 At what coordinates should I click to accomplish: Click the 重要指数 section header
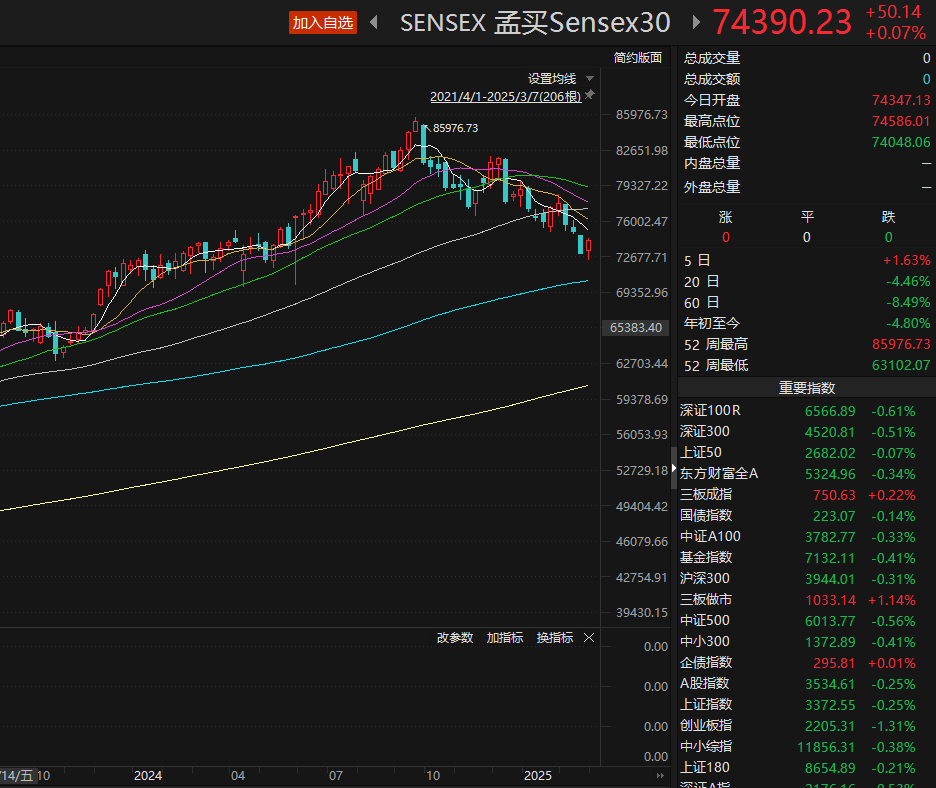[806, 388]
